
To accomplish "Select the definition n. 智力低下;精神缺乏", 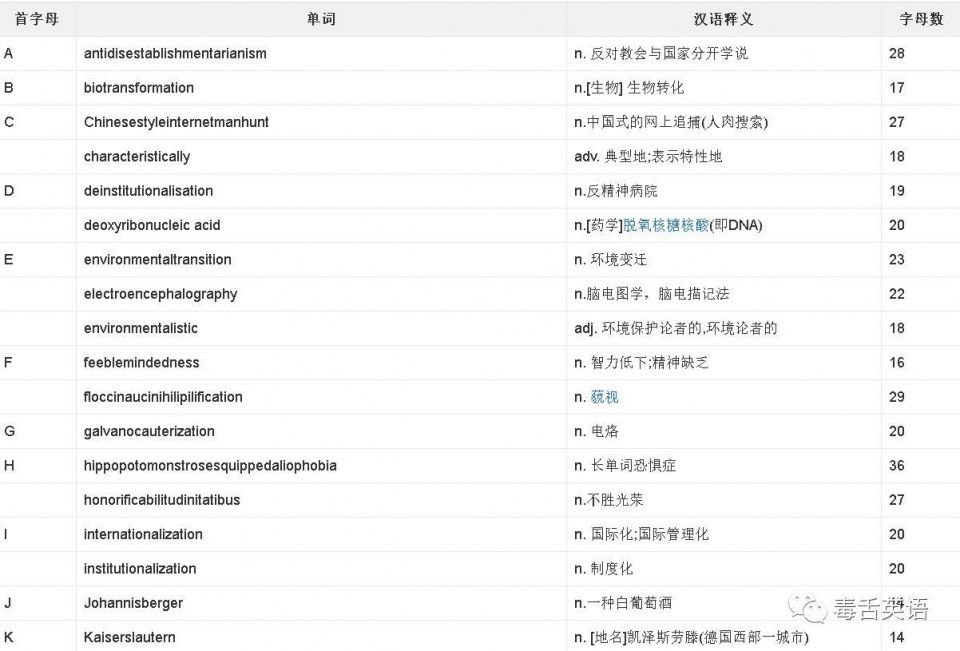I will pyautogui.click(x=642, y=363).
